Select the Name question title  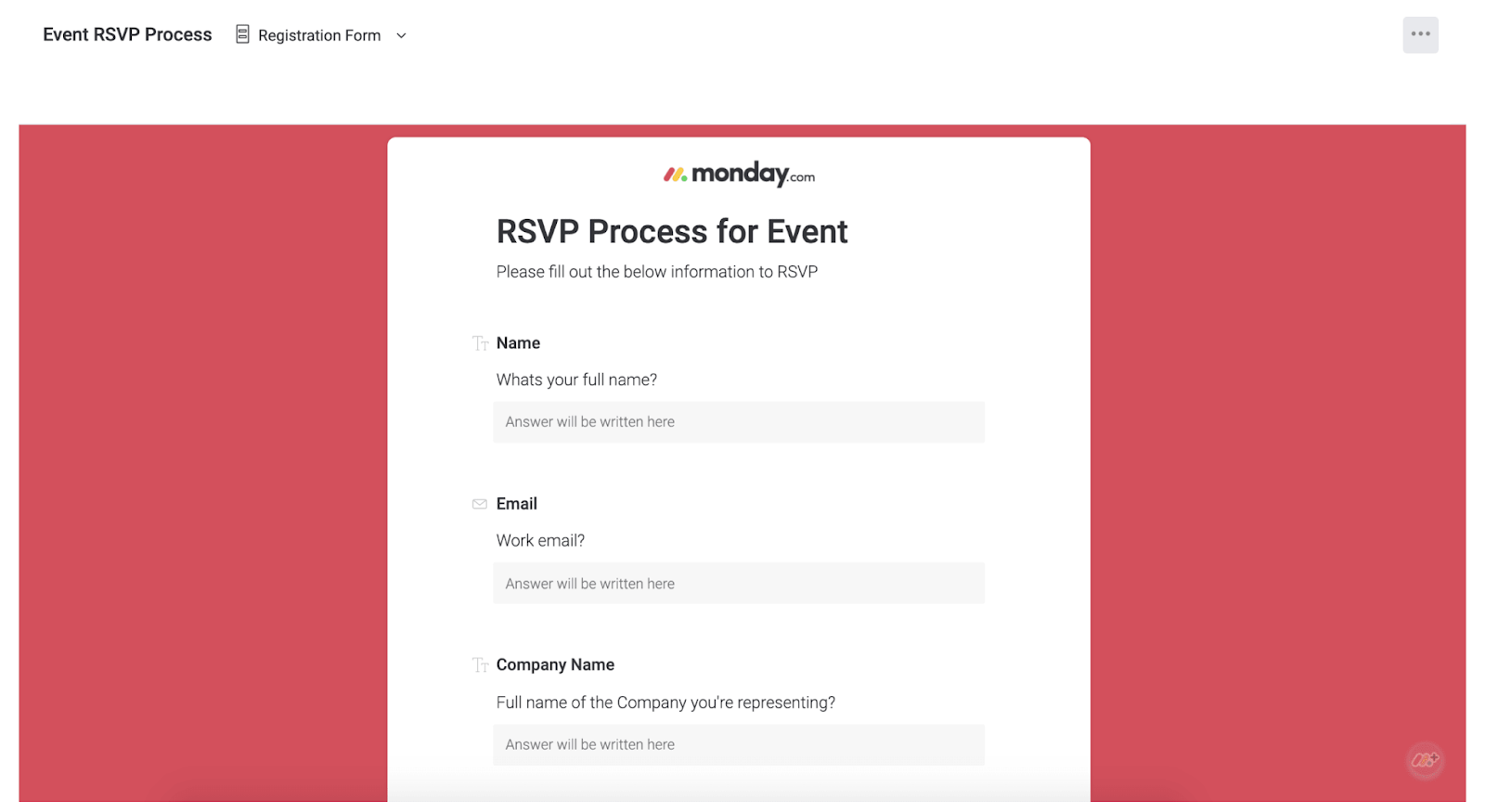[x=518, y=343]
